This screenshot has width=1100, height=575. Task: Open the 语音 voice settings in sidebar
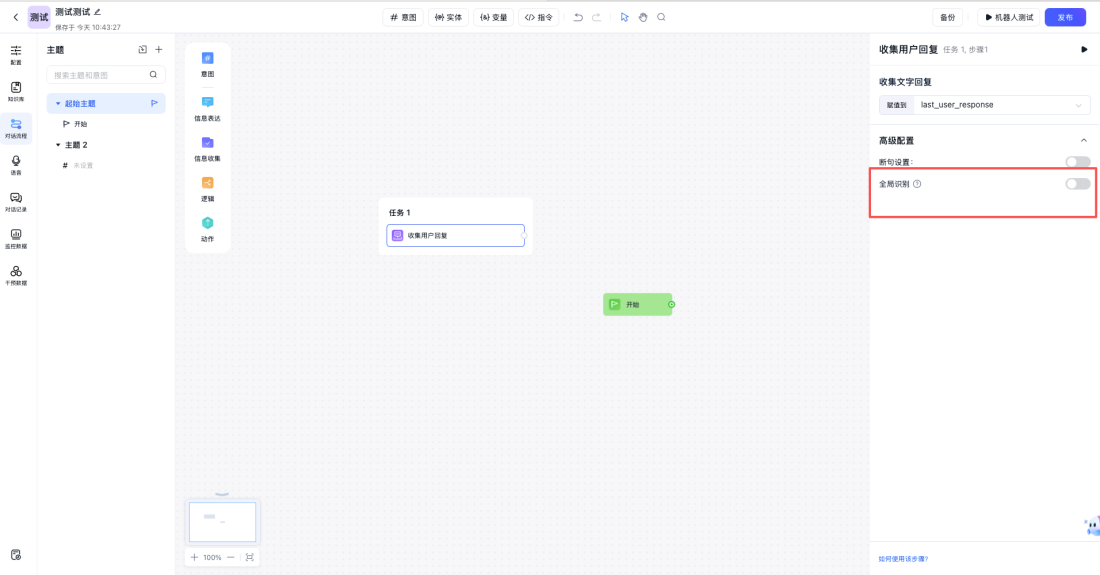coord(16,164)
